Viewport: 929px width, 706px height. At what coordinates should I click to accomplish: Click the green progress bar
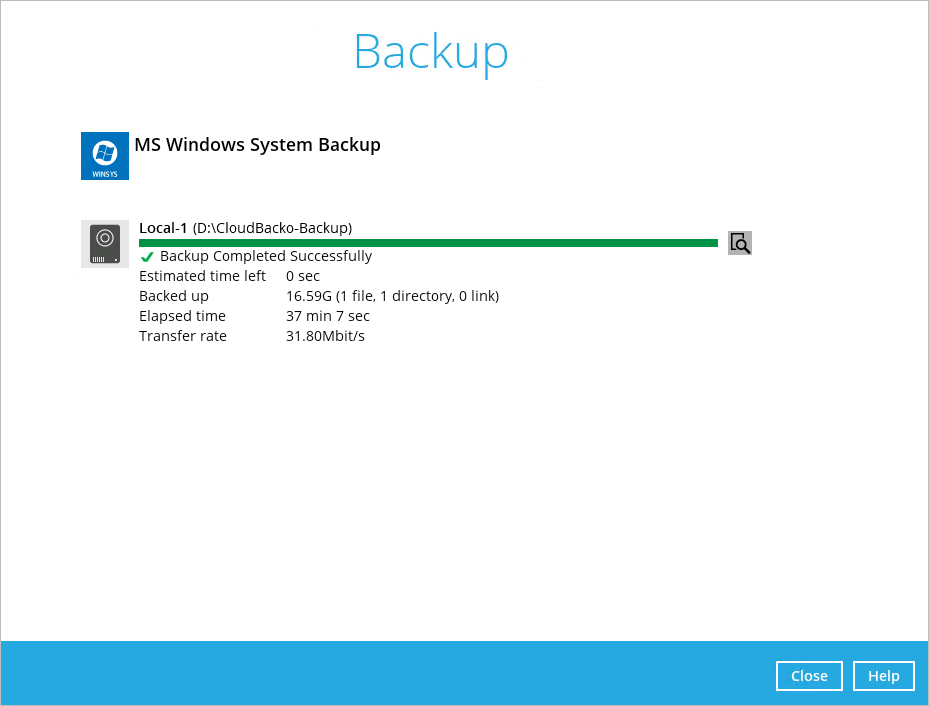(428, 242)
